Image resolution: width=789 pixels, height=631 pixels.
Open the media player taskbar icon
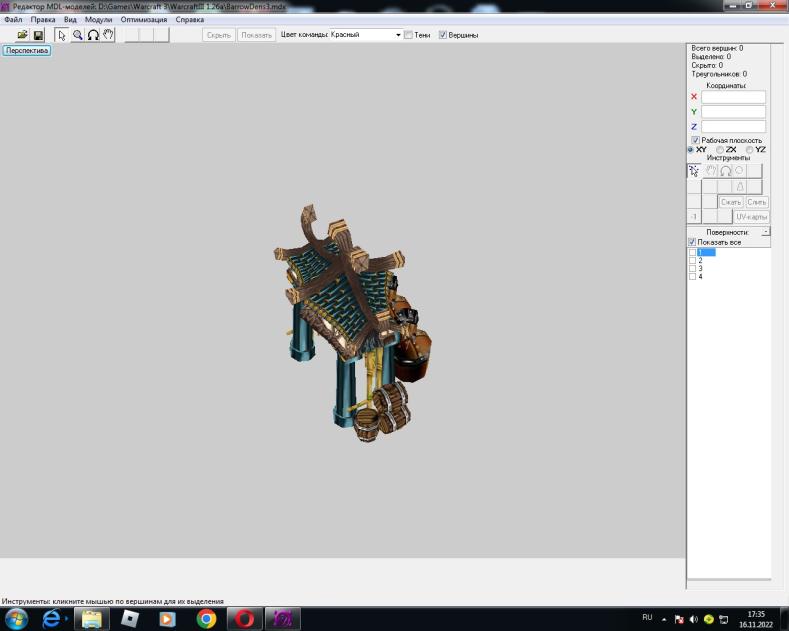168,618
